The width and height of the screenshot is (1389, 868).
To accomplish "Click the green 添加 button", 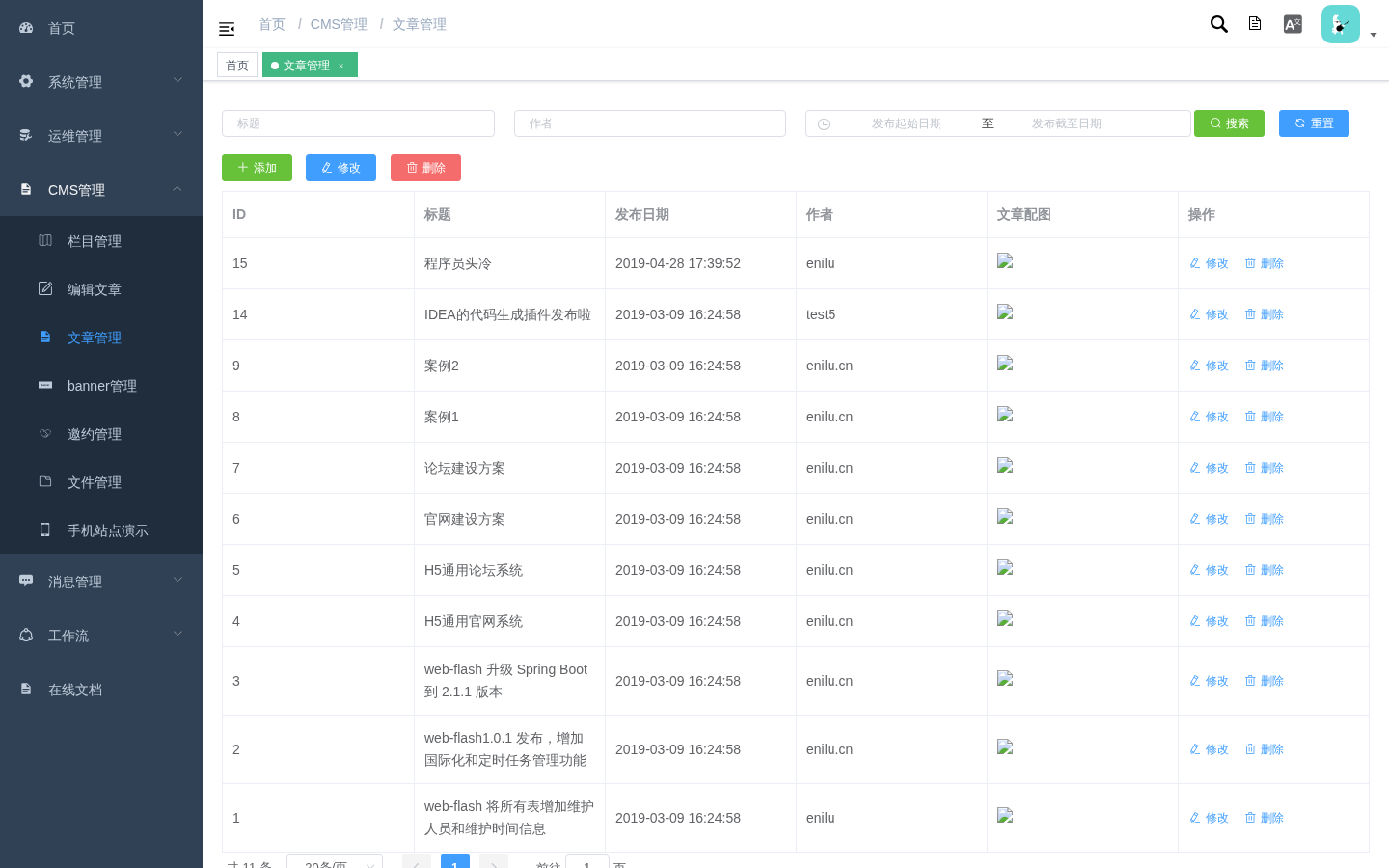I will pos(257,168).
